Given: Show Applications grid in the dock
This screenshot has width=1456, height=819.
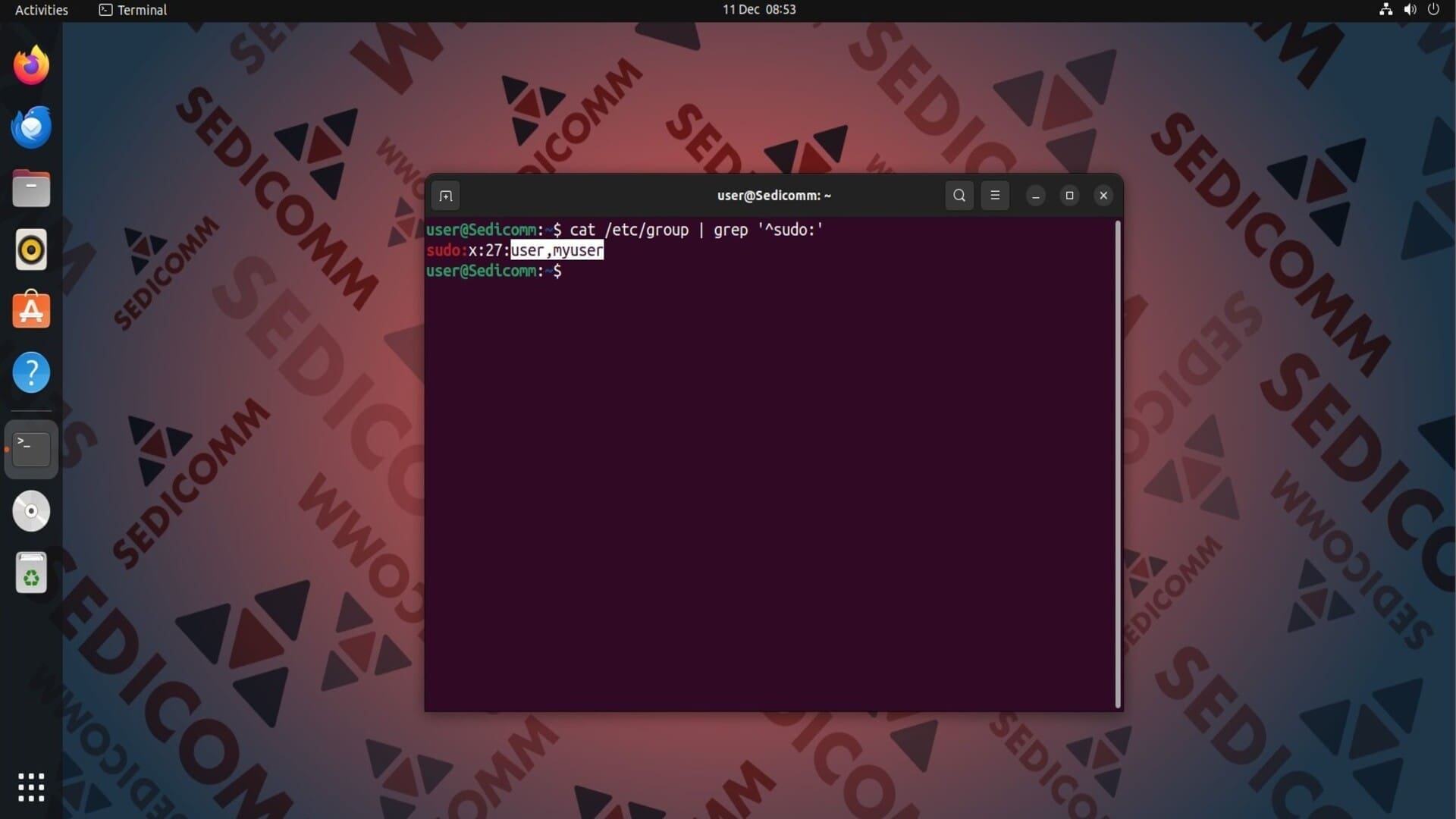Looking at the screenshot, I should click(x=31, y=787).
